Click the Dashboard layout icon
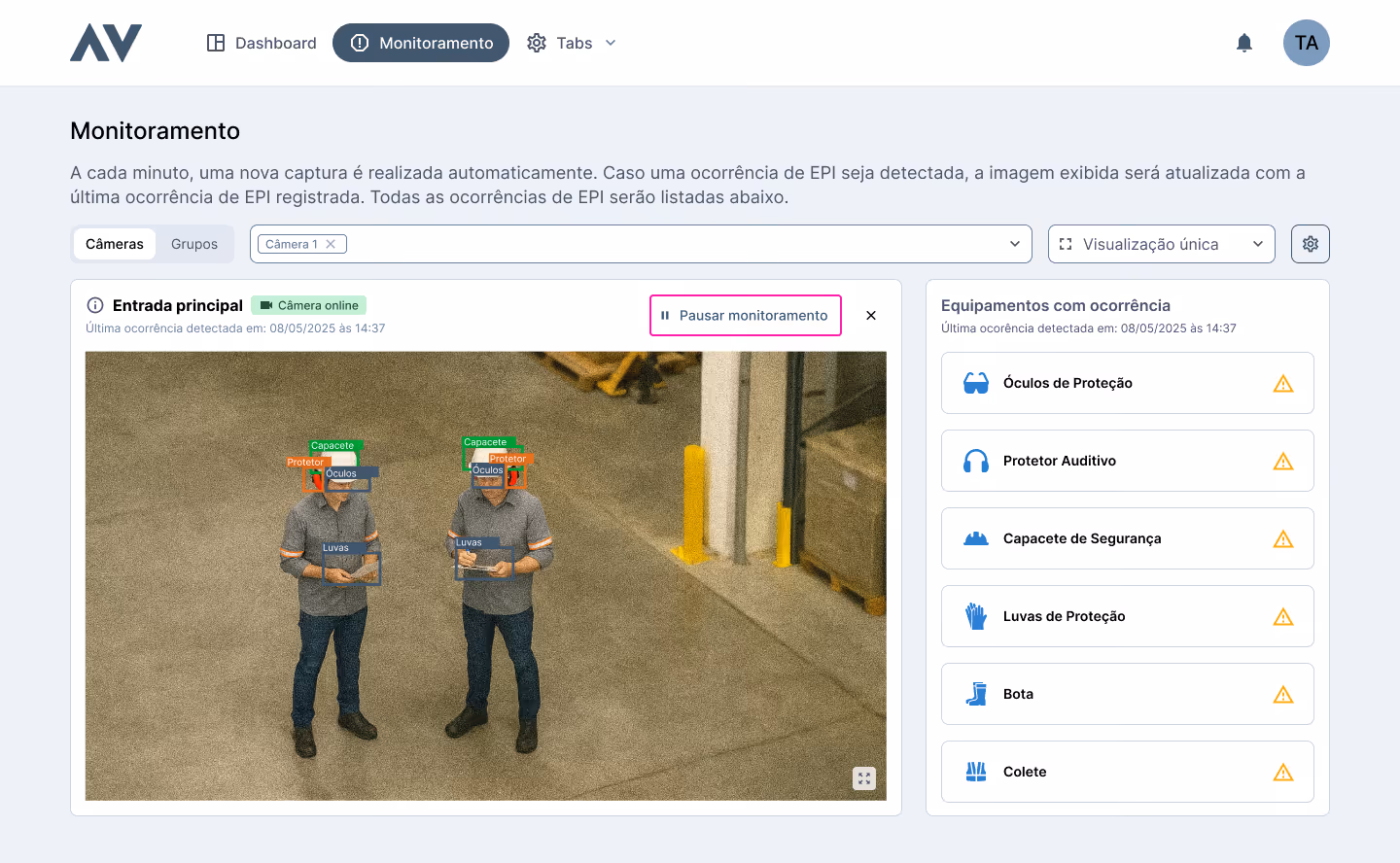 pyautogui.click(x=216, y=43)
